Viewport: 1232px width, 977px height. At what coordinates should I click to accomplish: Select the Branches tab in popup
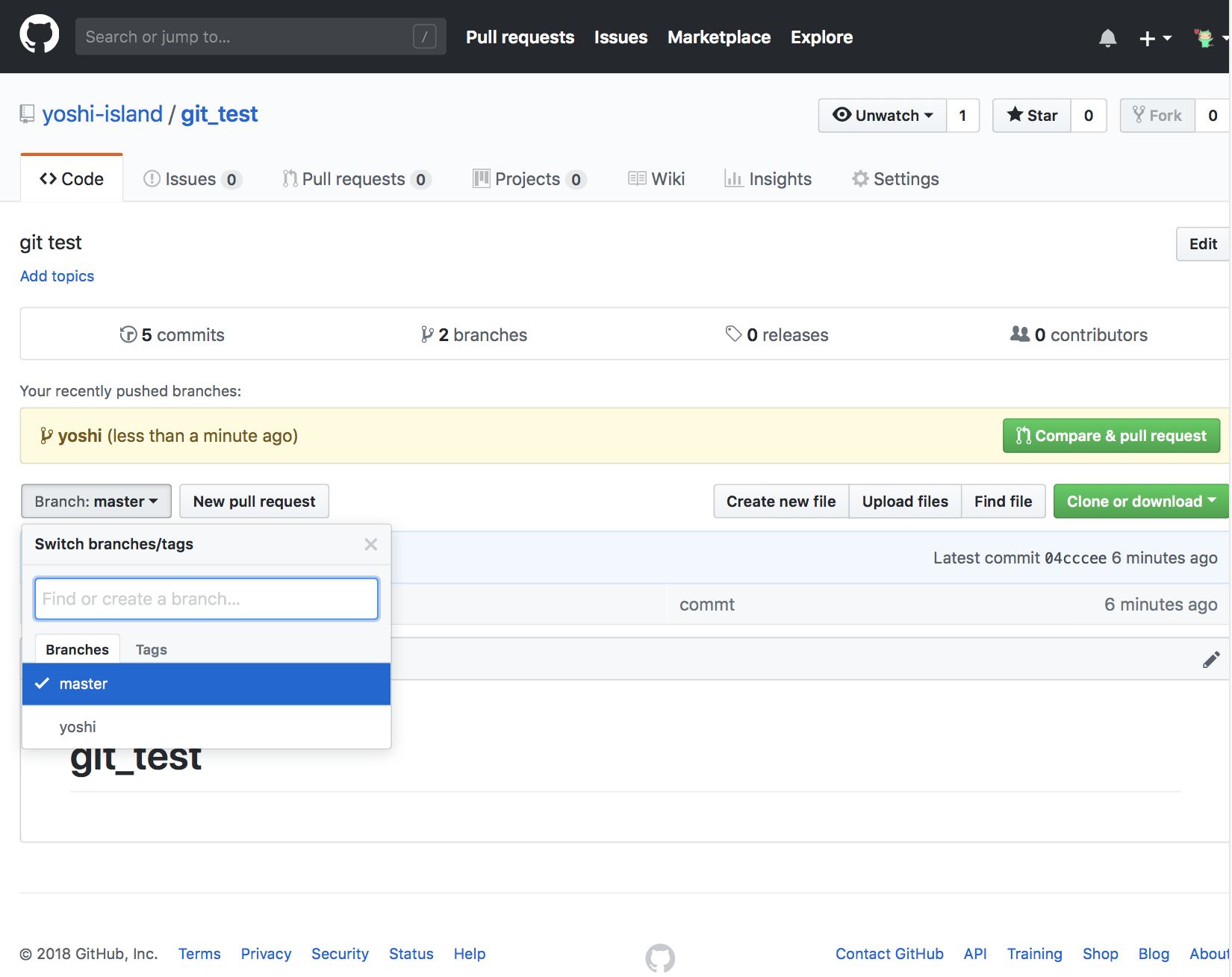click(77, 649)
